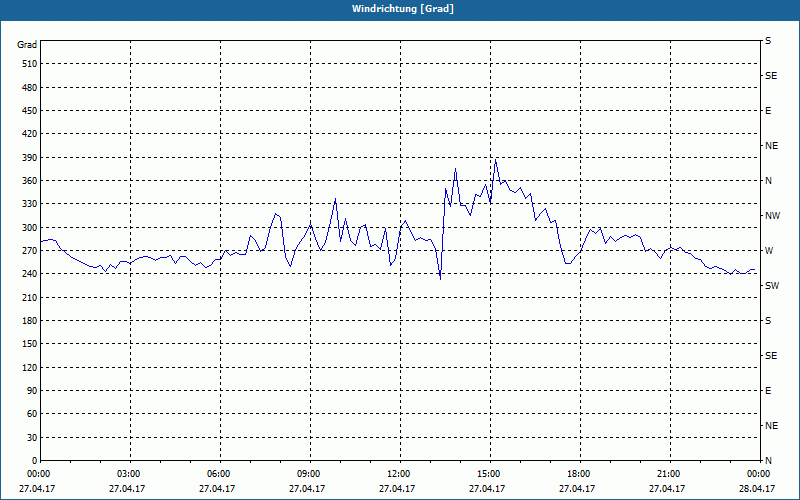Image resolution: width=800 pixels, height=500 pixels.
Task: Click the NW compass label
Action: coord(772,216)
